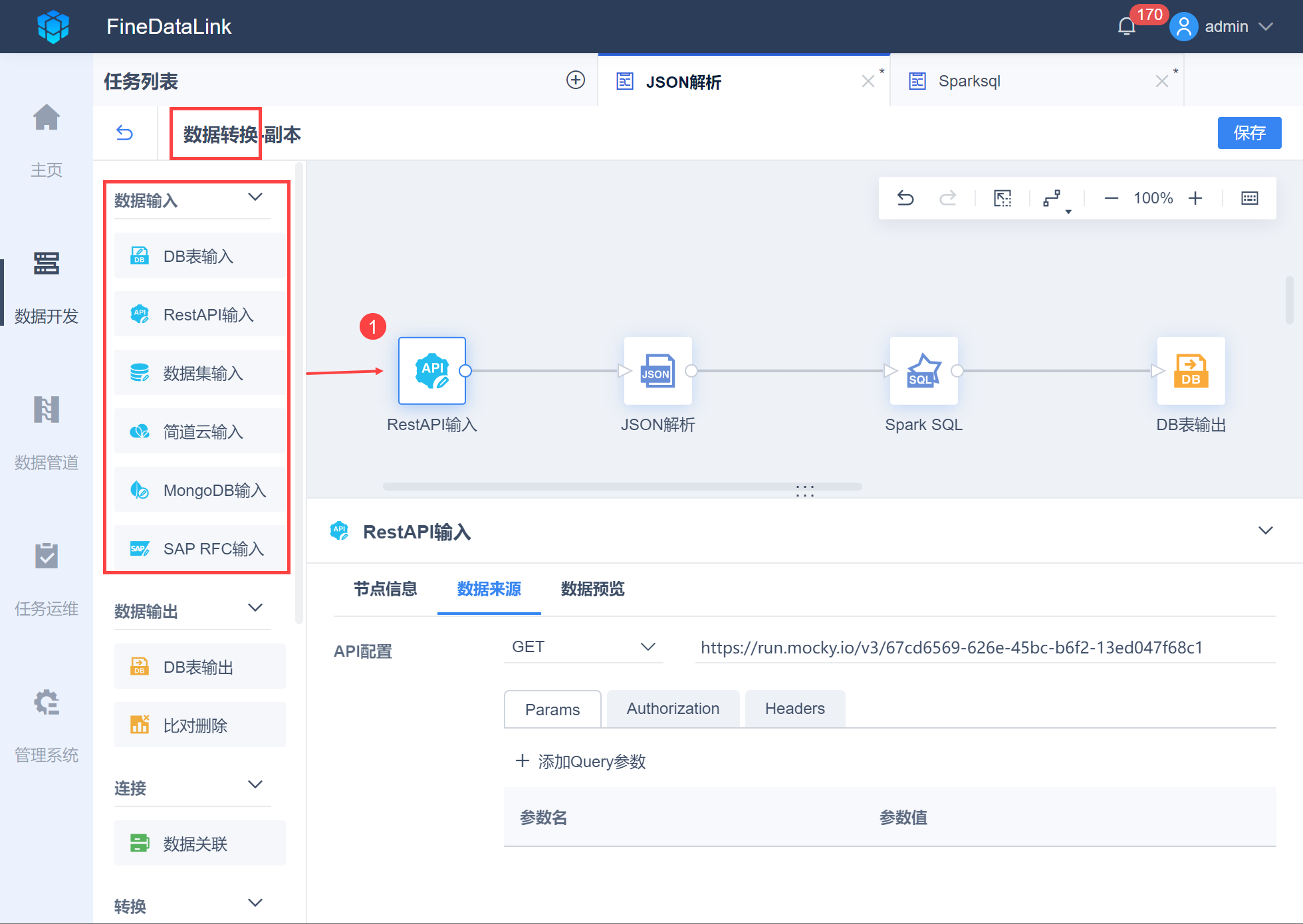Select the JSON解析 node on canvas

657,371
